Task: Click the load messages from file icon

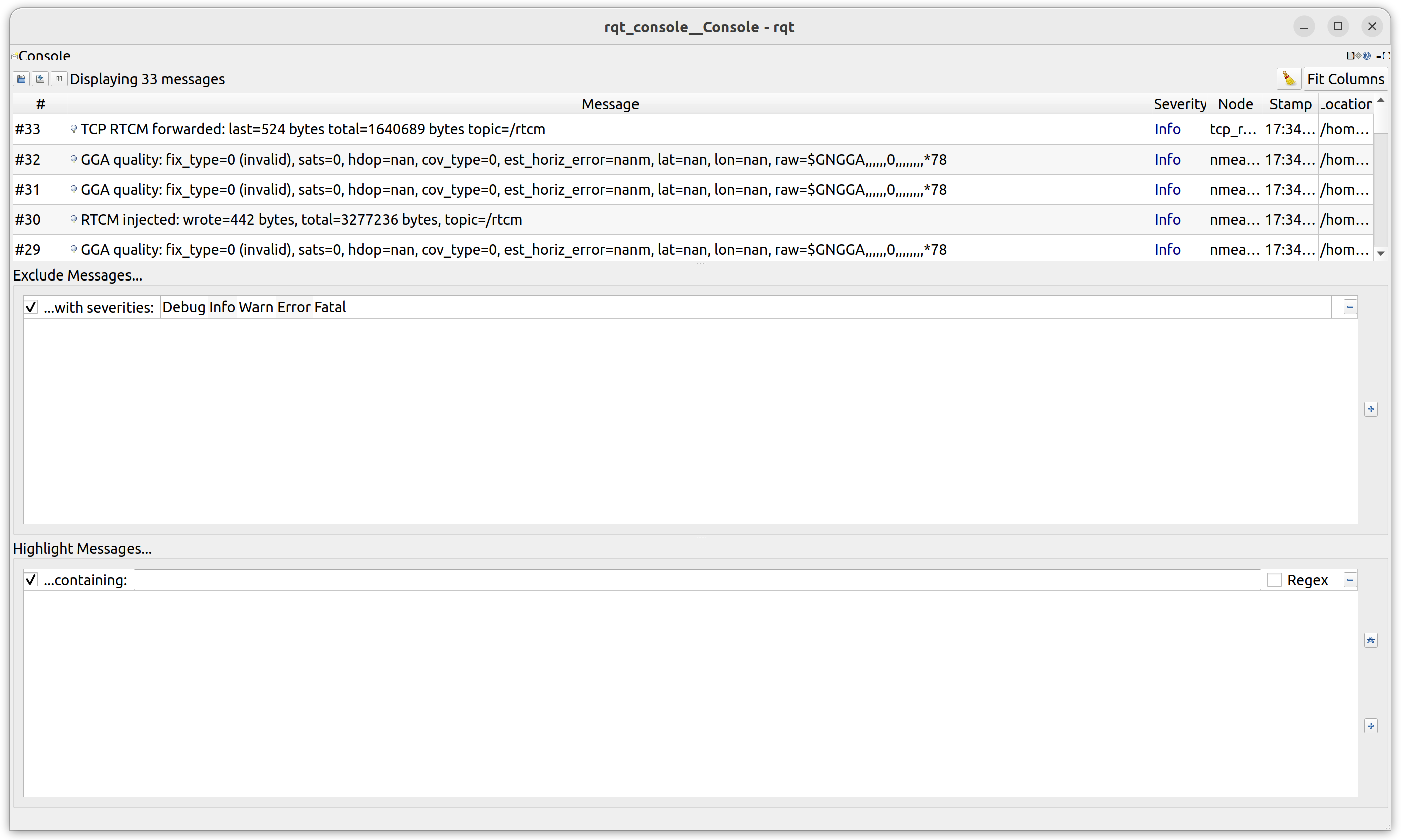Action: point(22,79)
